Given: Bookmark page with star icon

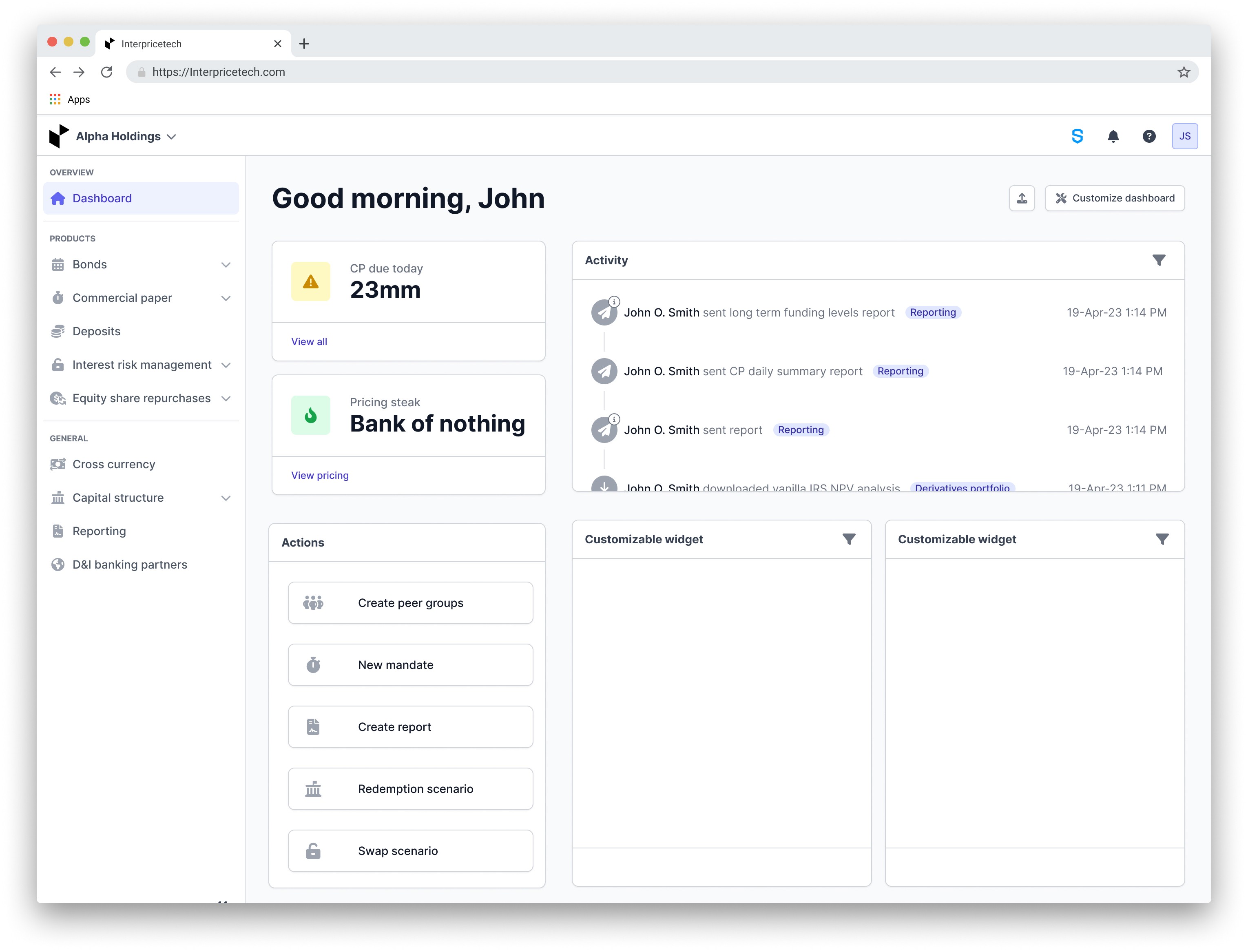Looking at the screenshot, I should (x=1184, y=72).
